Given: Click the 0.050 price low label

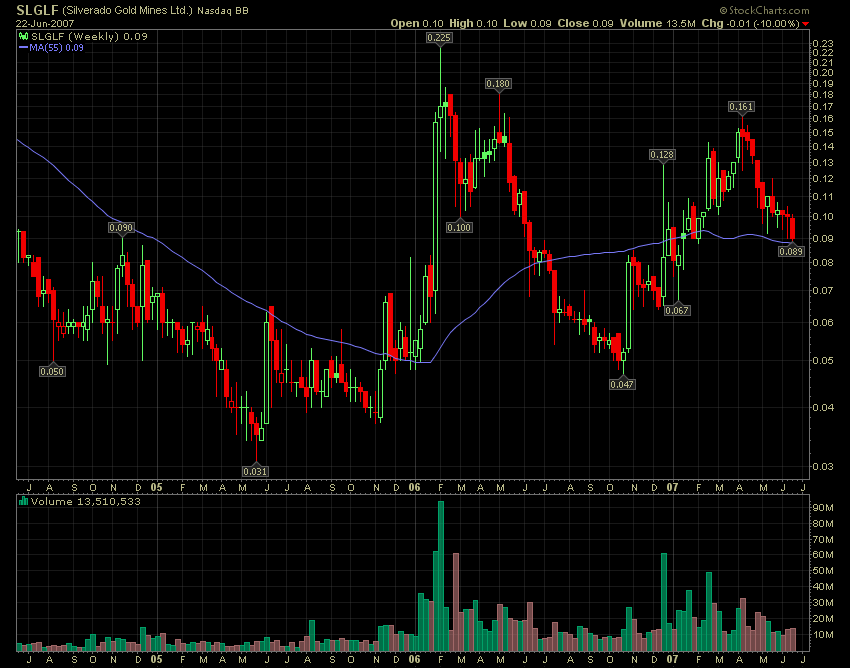Looking at the screenshot, I should (52, 371).
